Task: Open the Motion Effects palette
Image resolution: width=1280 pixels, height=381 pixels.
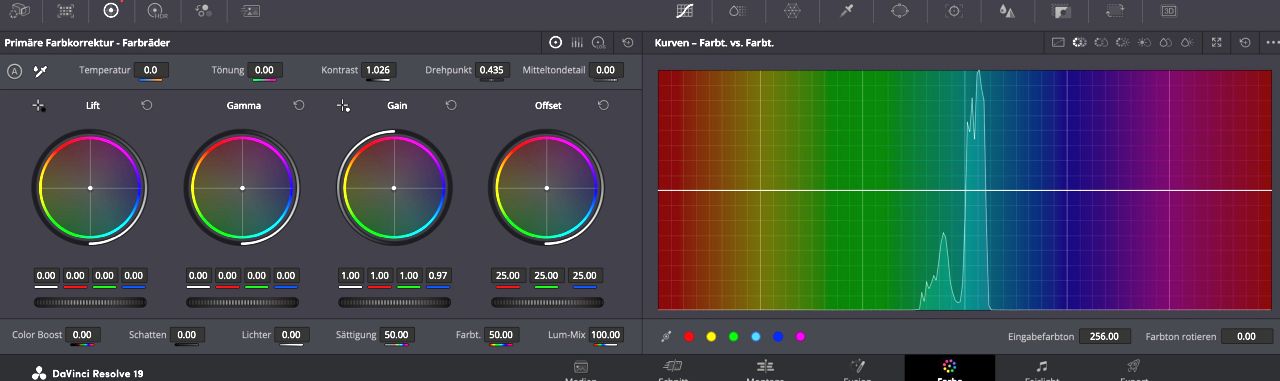Action: [250, 10]
